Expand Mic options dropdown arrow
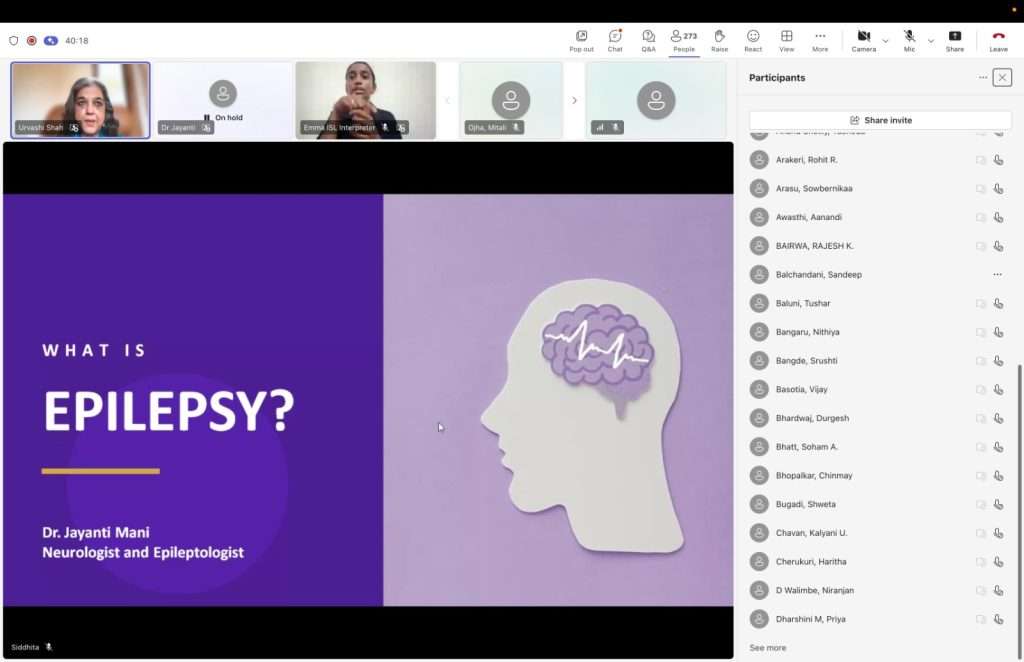 pos(931,41)
